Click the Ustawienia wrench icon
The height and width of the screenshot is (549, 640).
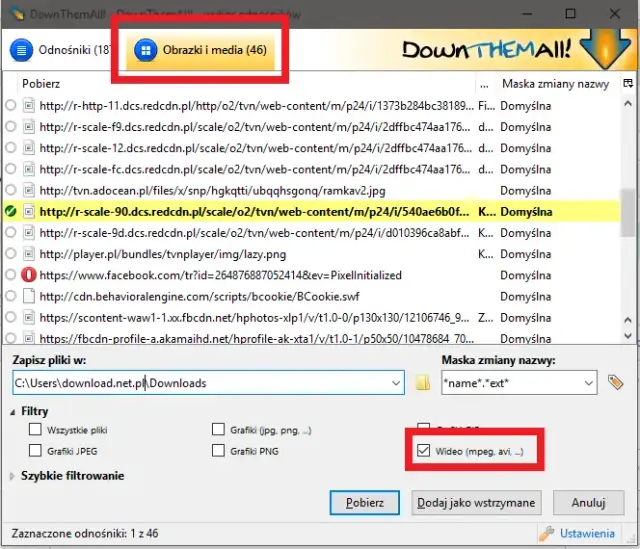(547, 533)
